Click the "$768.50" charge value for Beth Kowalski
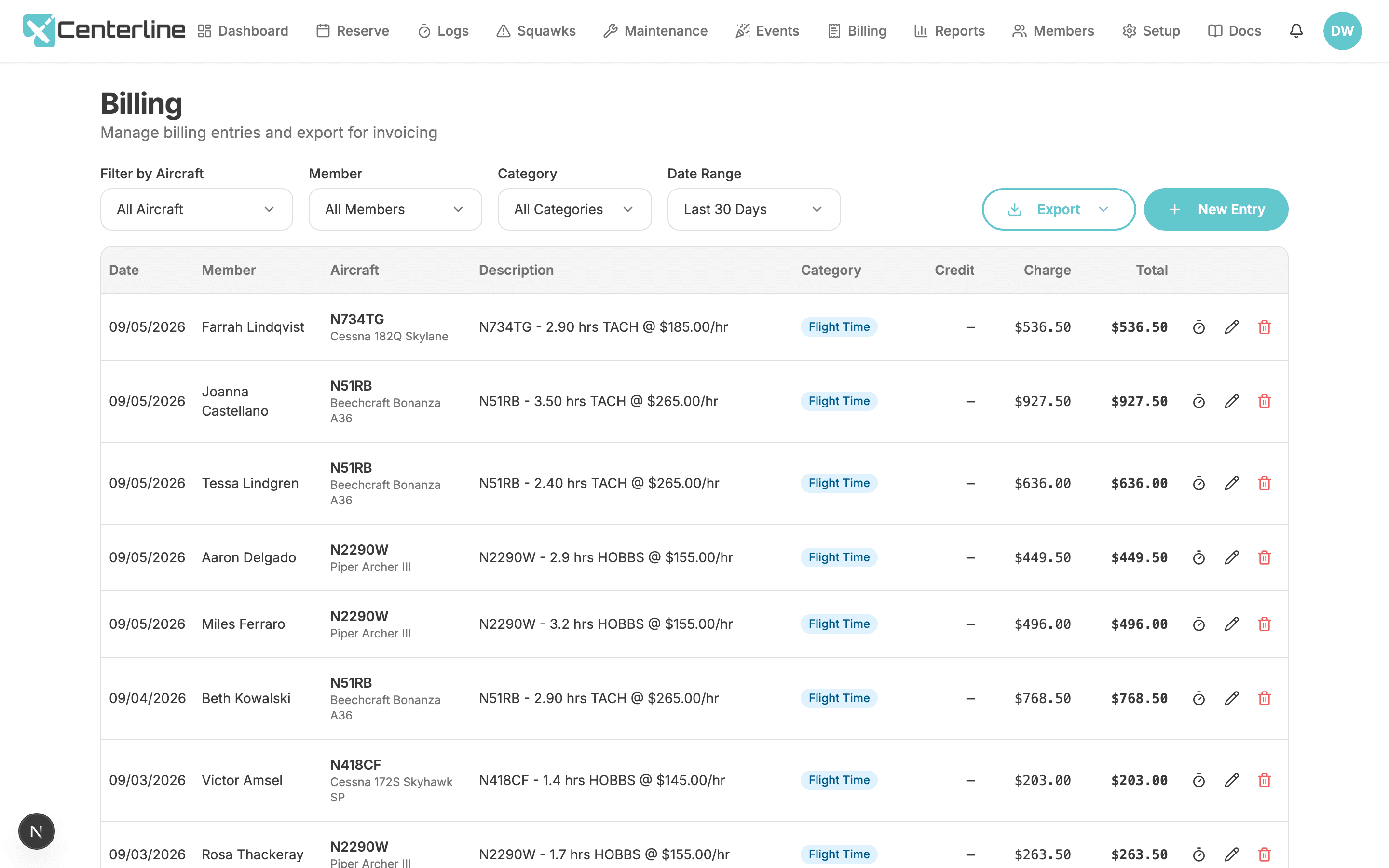1389x868 pixels. pos(1042,699)
